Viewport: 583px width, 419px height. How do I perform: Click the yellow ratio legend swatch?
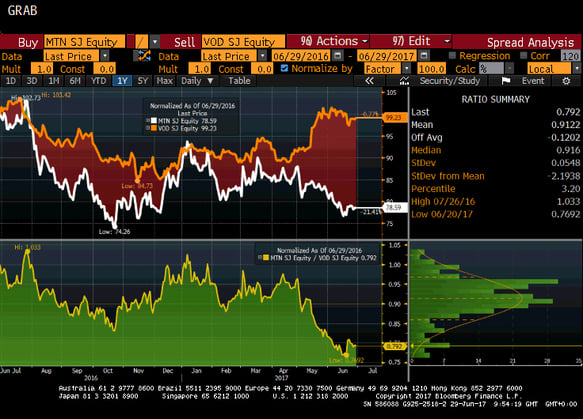pyautogui.click(x=266, y=258)
